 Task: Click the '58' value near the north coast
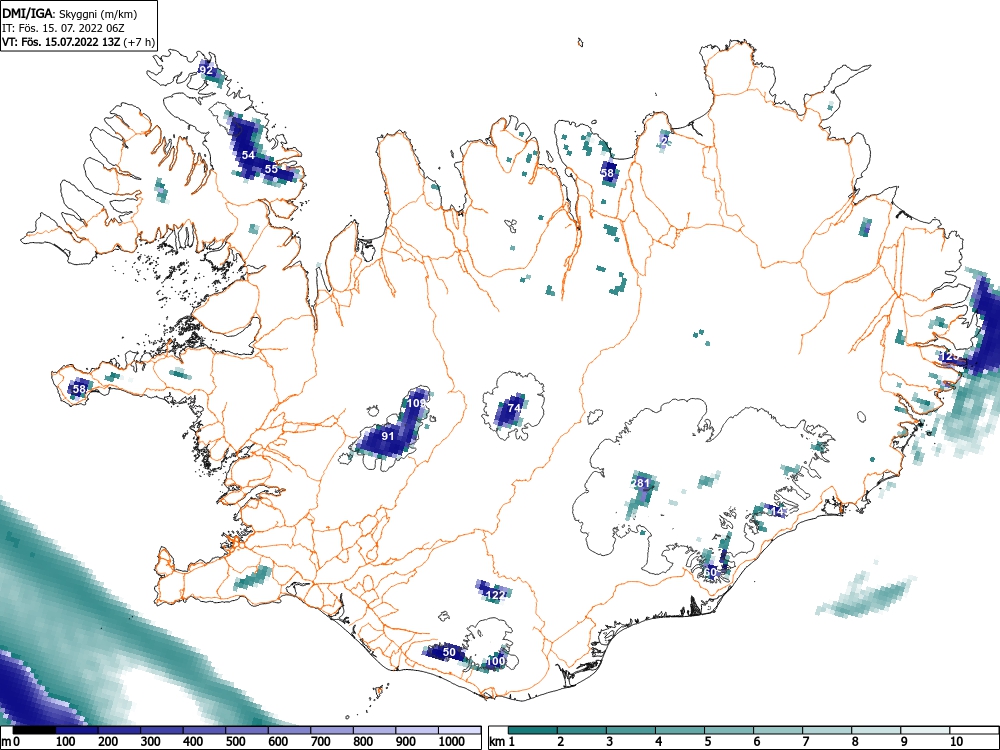click(x=607, y=173)
